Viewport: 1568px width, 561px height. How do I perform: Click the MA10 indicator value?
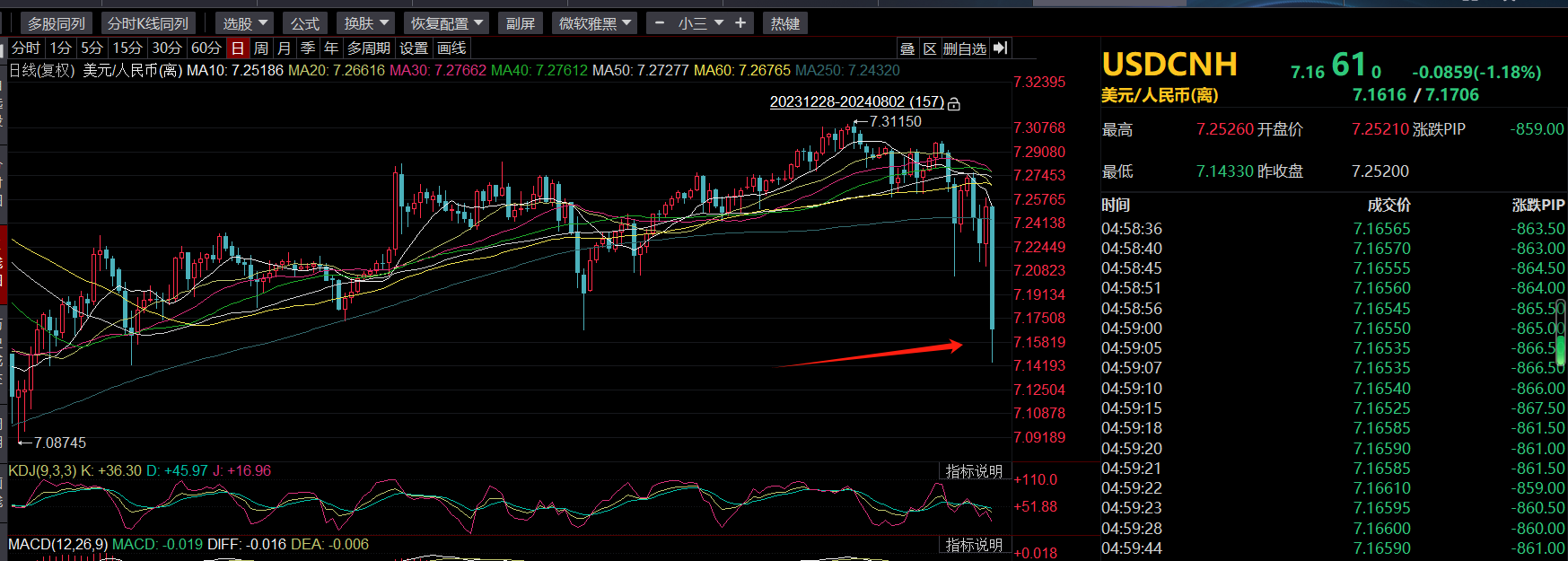click(x=235, y=70)
